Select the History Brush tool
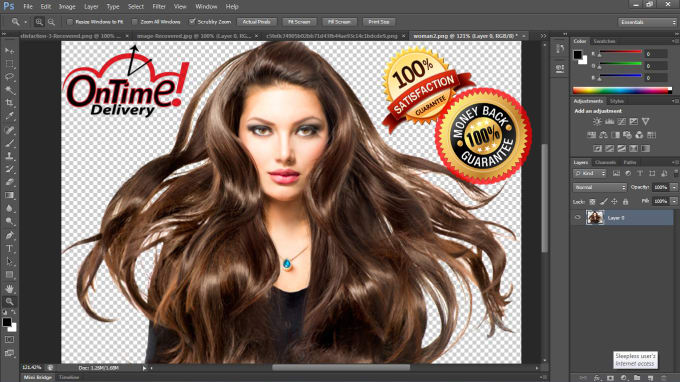The width and height of the screenshot is (680, 382). [9, 169]
